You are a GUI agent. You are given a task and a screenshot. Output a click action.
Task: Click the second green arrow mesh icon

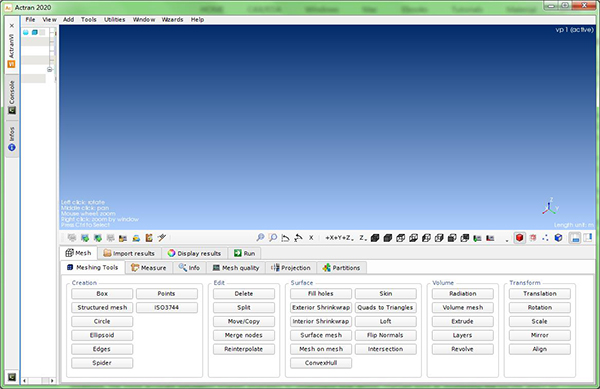[98, 238]
